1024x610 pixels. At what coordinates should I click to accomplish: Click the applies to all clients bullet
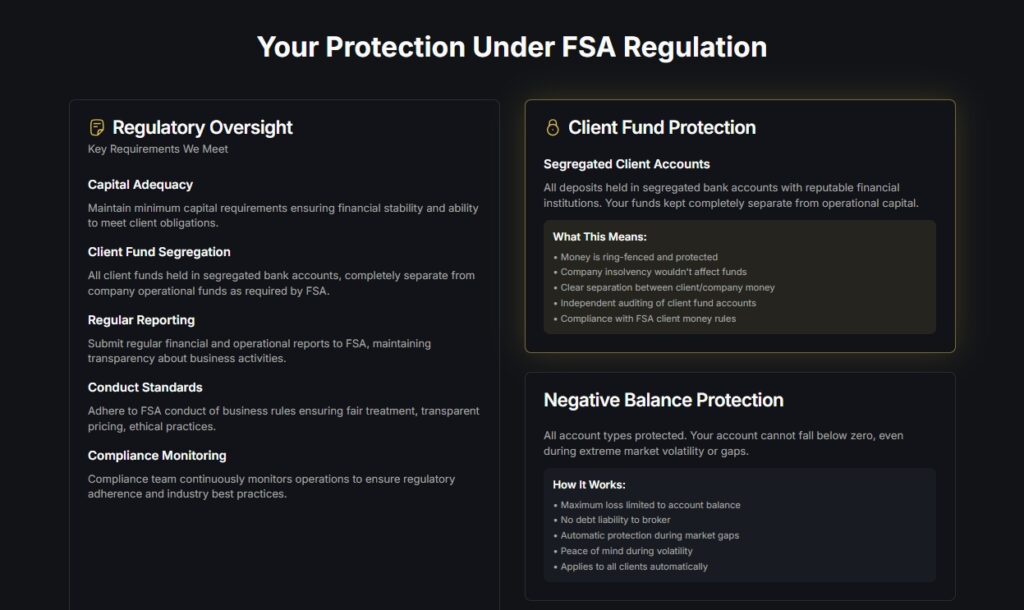click(x=634, y=567)
